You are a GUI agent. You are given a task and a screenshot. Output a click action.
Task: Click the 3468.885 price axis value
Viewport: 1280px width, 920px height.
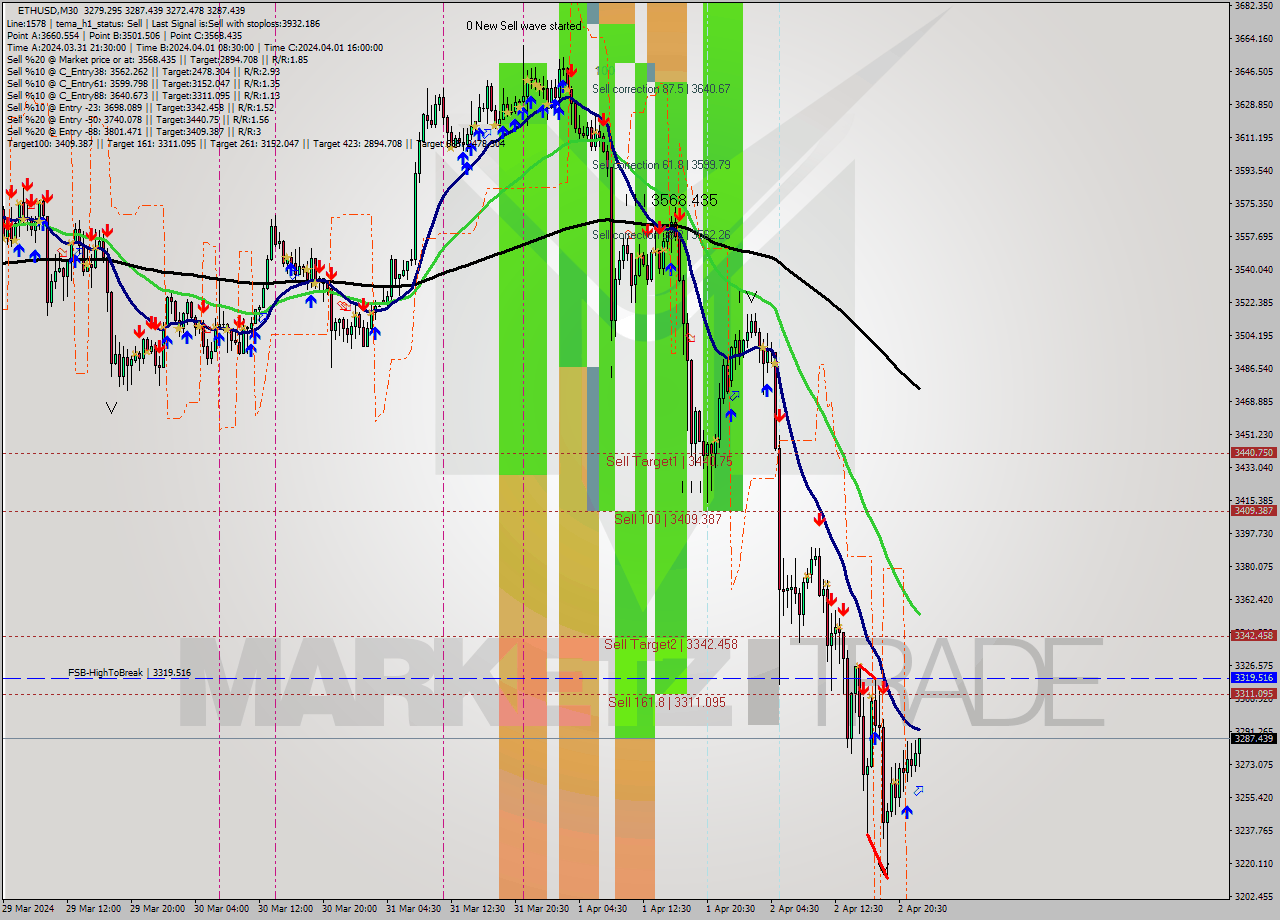click(1254, 402)
